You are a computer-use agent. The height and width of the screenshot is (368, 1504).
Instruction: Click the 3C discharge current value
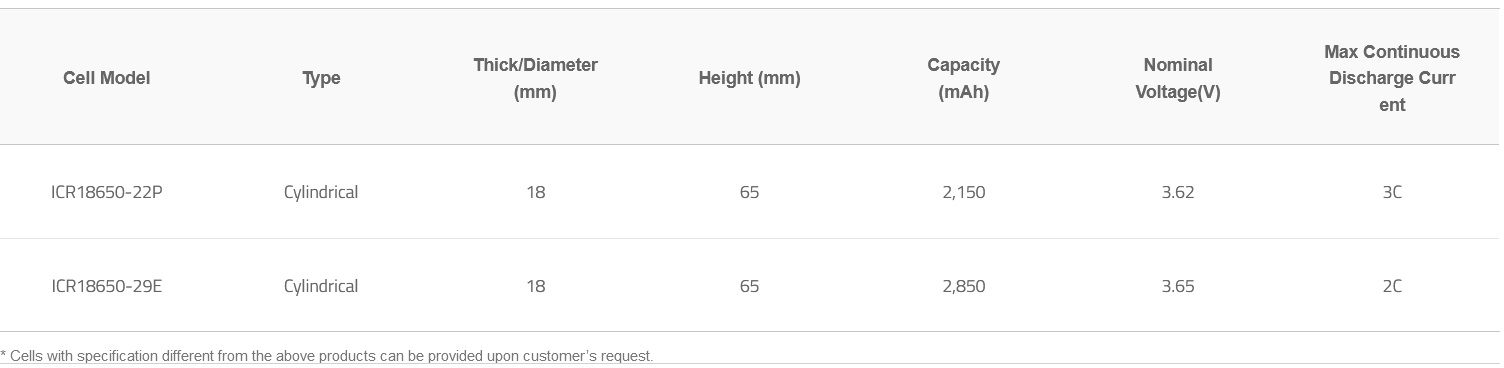[x=1392, y=192]
